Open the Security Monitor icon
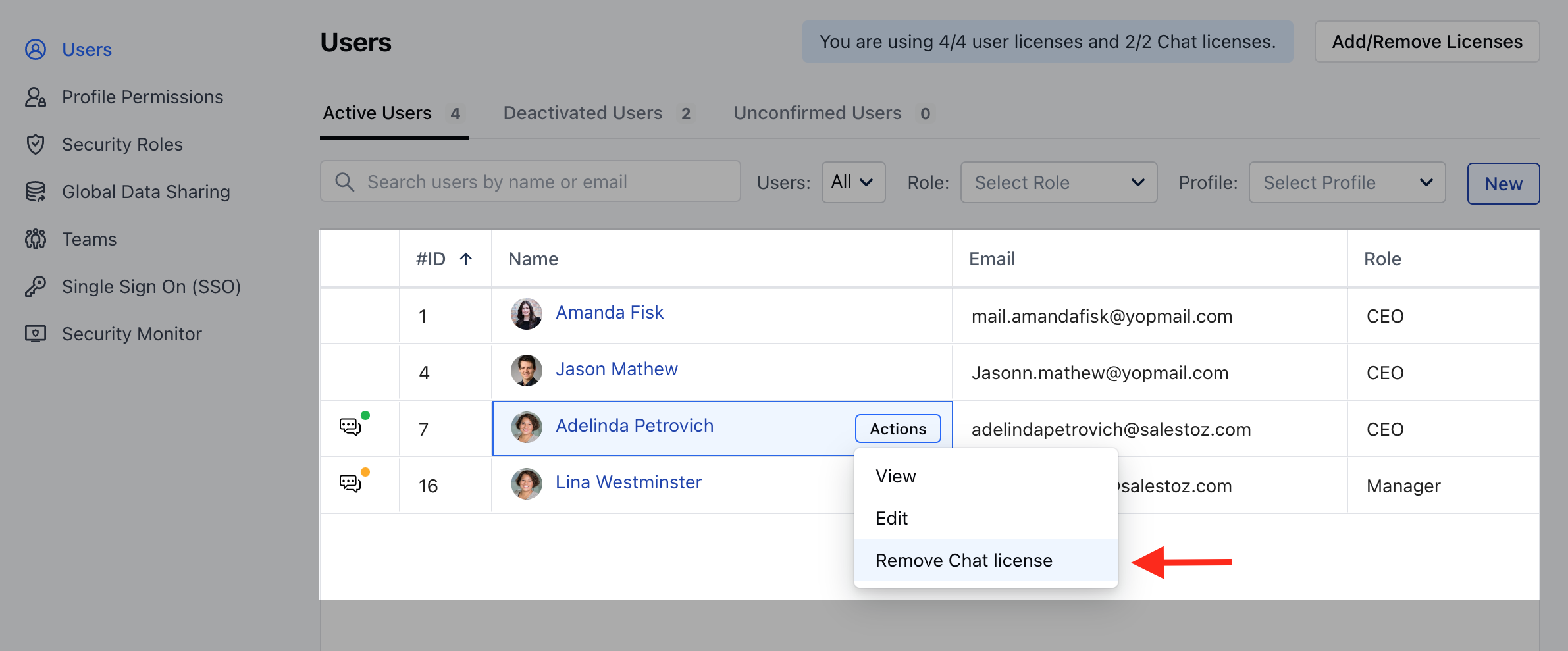This screenshot has width=1568, height=651. pyautogui.click(x=36, y=334)
